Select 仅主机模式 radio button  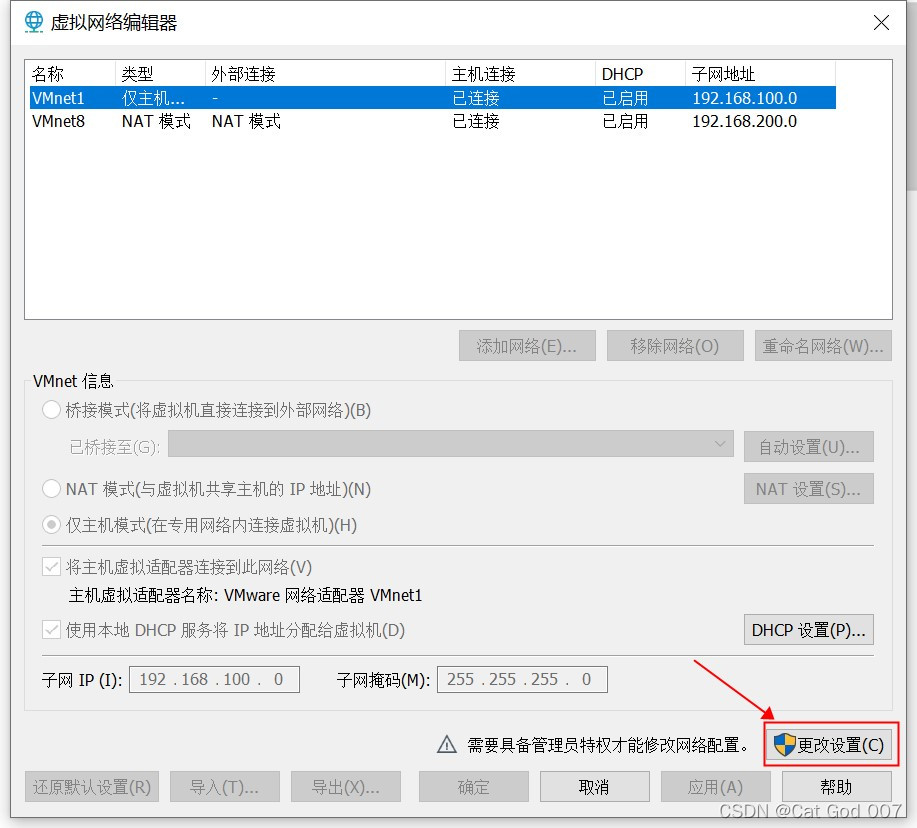51,525
